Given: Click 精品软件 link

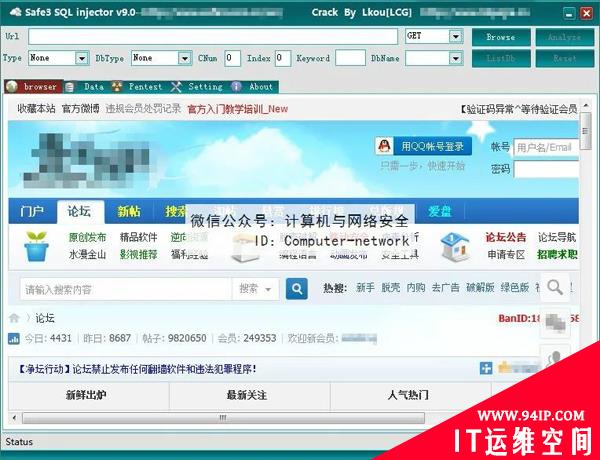Looking at the screenshot, I should [x=139, y=238].
